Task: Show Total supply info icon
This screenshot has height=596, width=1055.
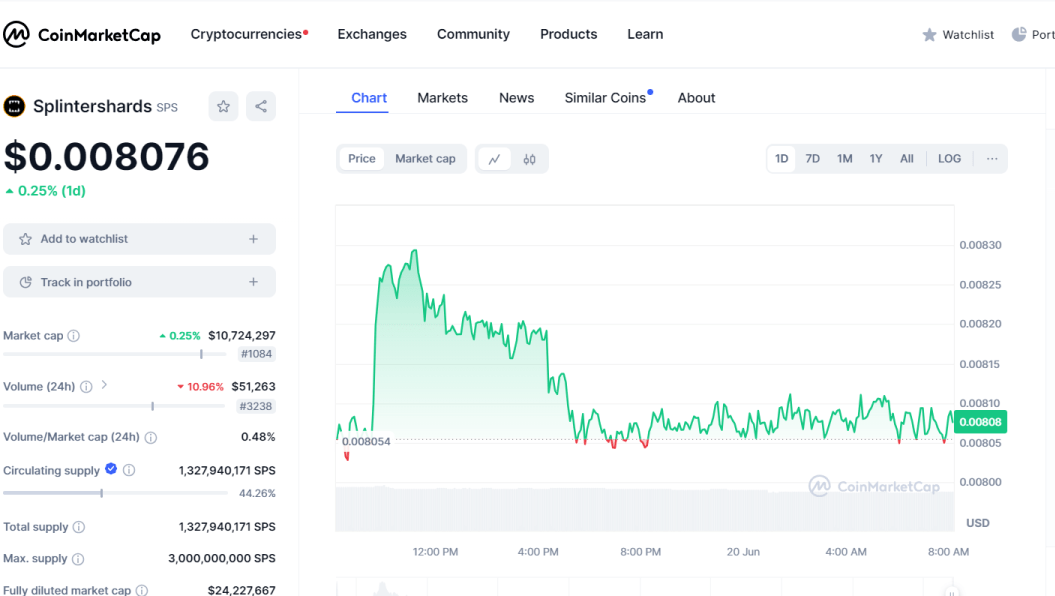Action: click(79, 527)
